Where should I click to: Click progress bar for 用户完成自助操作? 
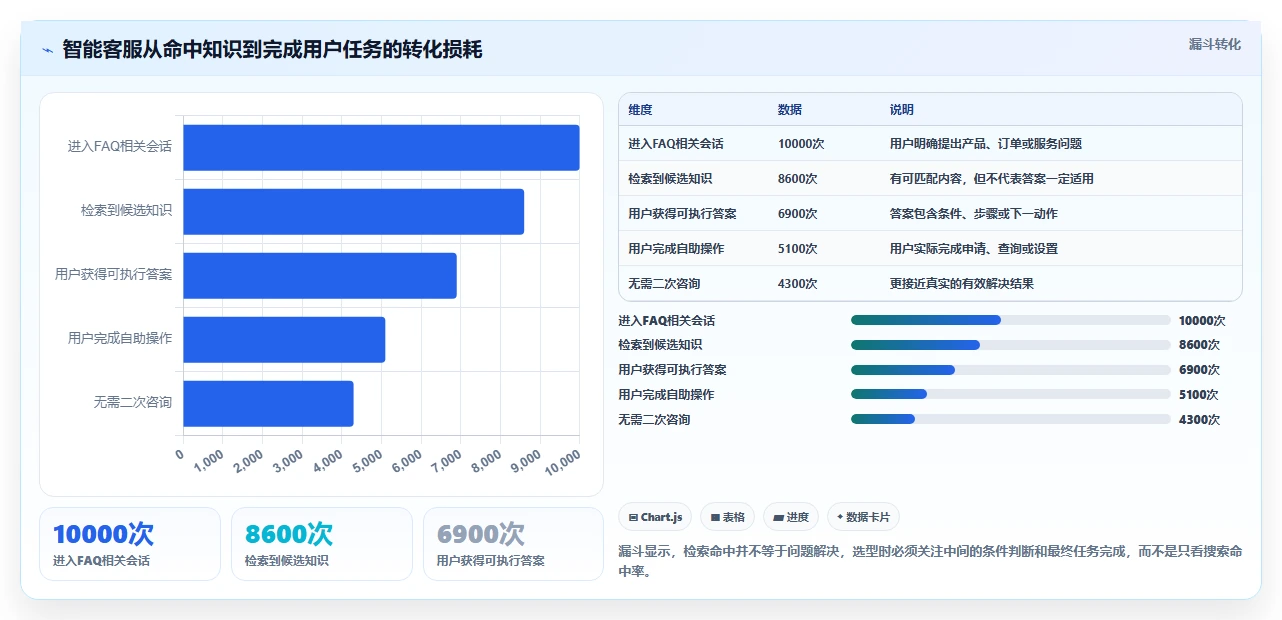tap(1010, 395)
